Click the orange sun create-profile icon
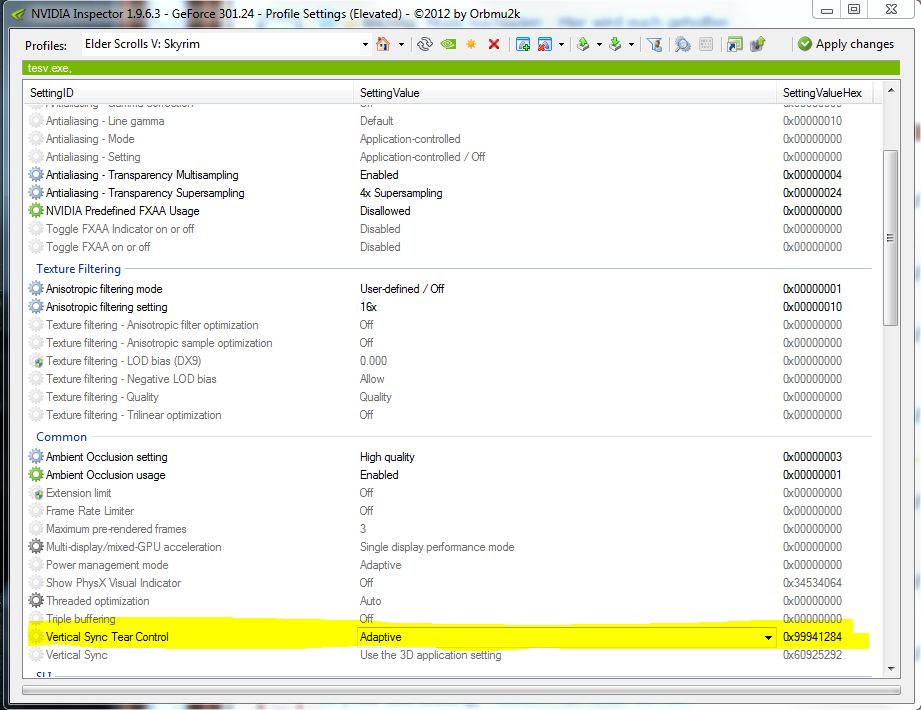 (471, 44)
